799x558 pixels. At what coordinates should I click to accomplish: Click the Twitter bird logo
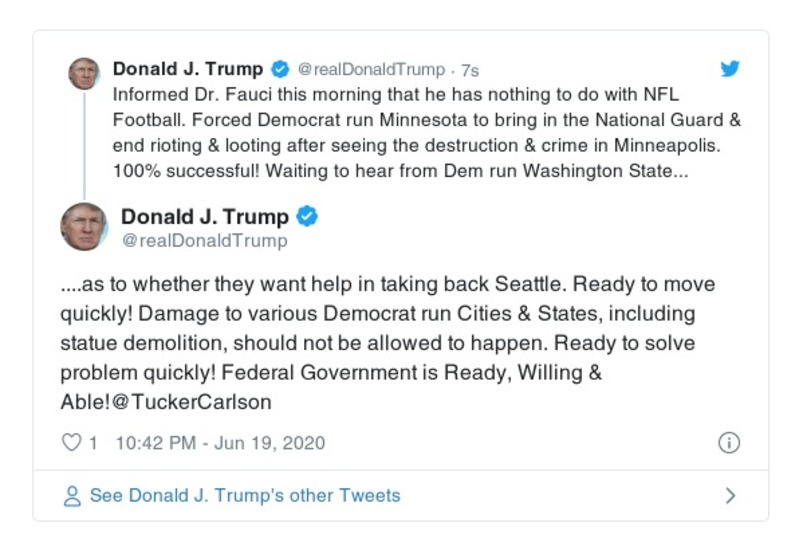(x=731, y=69)
